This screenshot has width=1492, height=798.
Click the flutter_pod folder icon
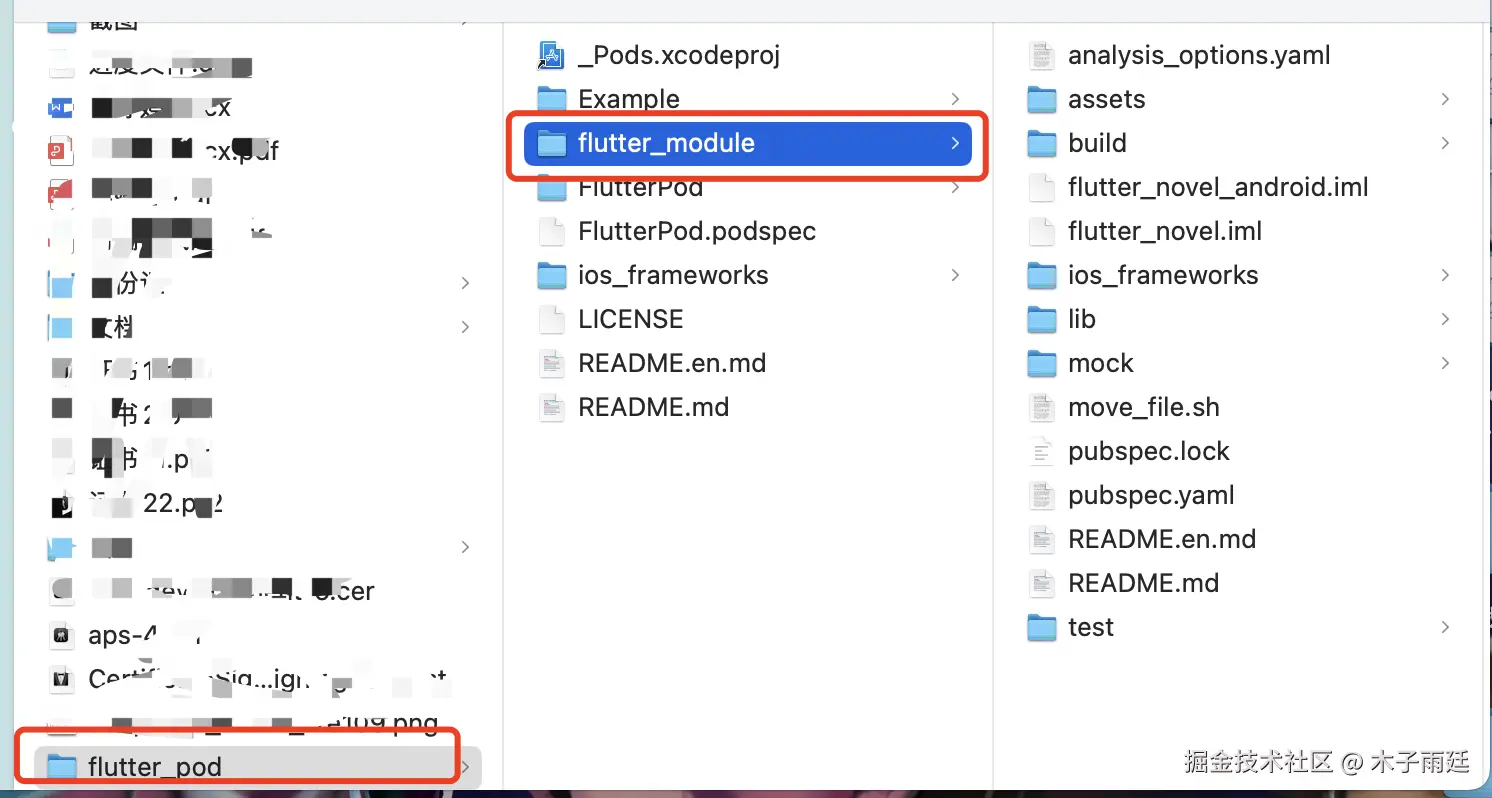point(62,767)
